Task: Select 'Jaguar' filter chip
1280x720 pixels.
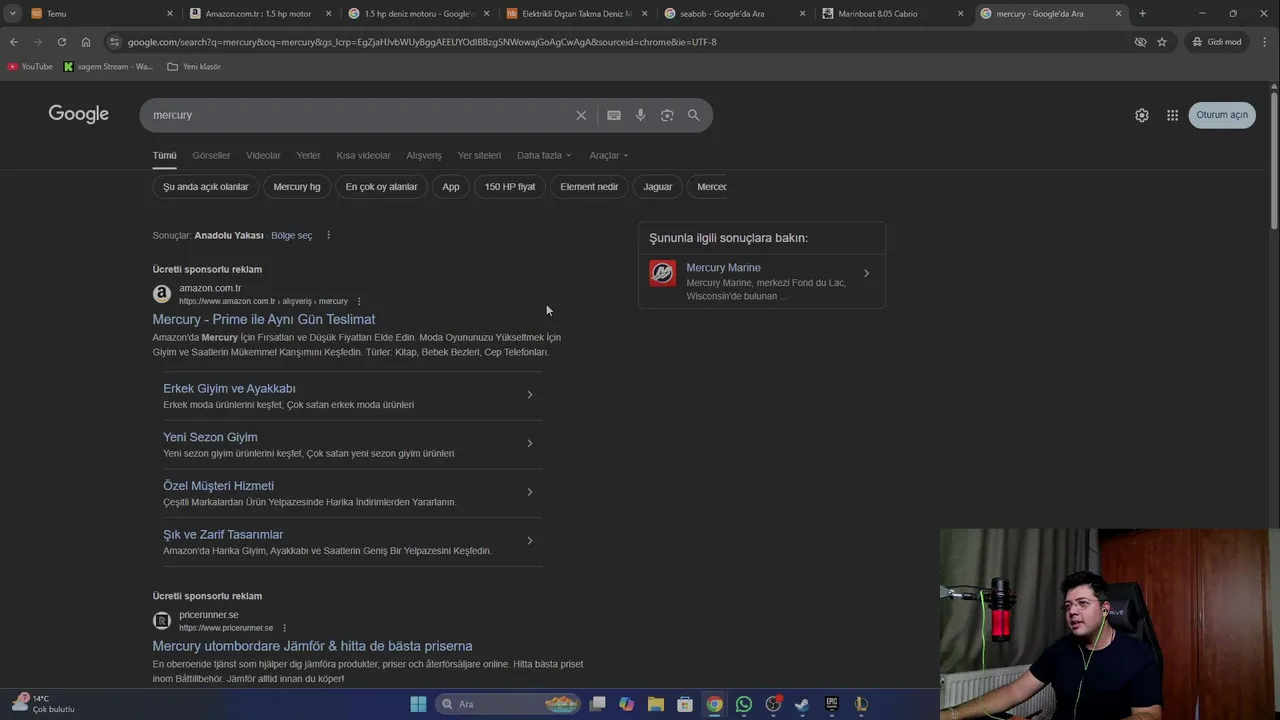Action: pos(657,187)
